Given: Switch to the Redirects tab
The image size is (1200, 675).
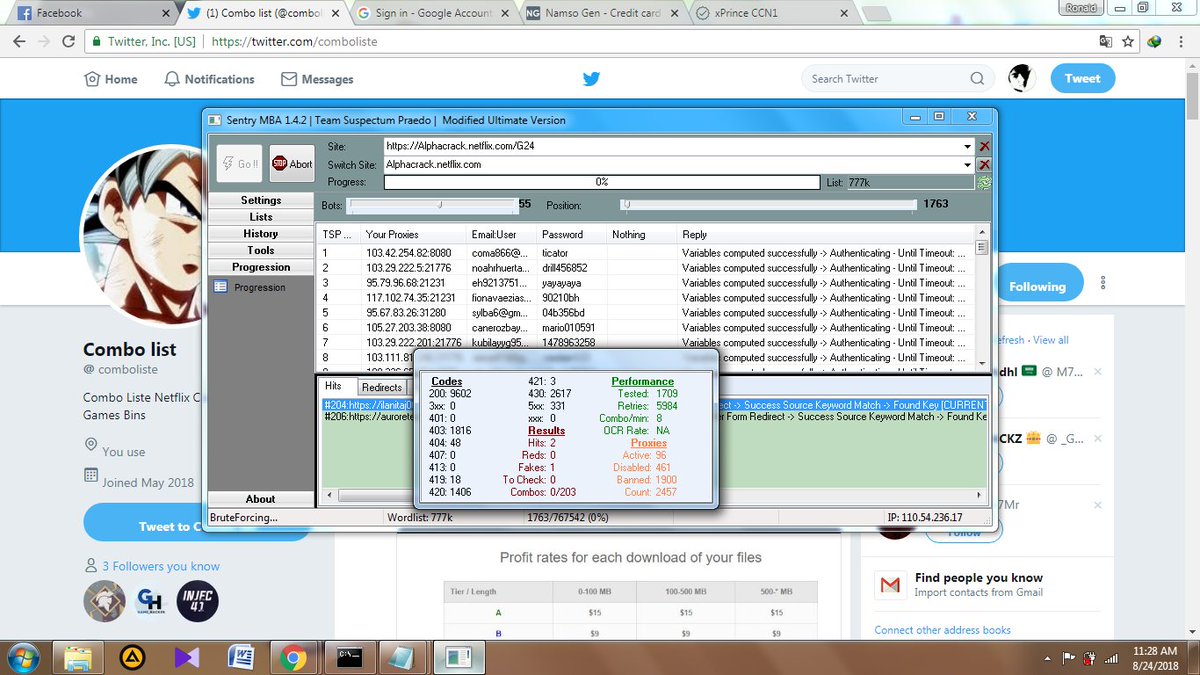Looking at the screenshot, I should (382, 387).
